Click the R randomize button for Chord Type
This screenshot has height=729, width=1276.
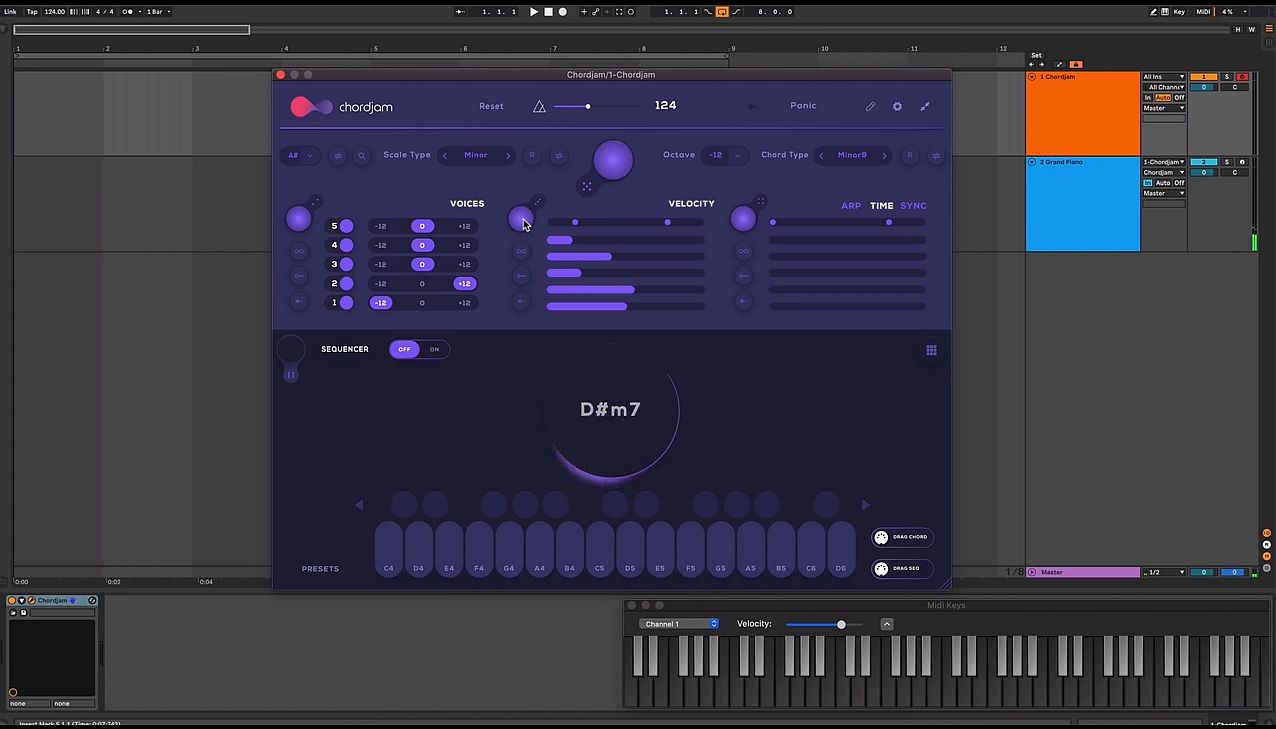[910, 155]
